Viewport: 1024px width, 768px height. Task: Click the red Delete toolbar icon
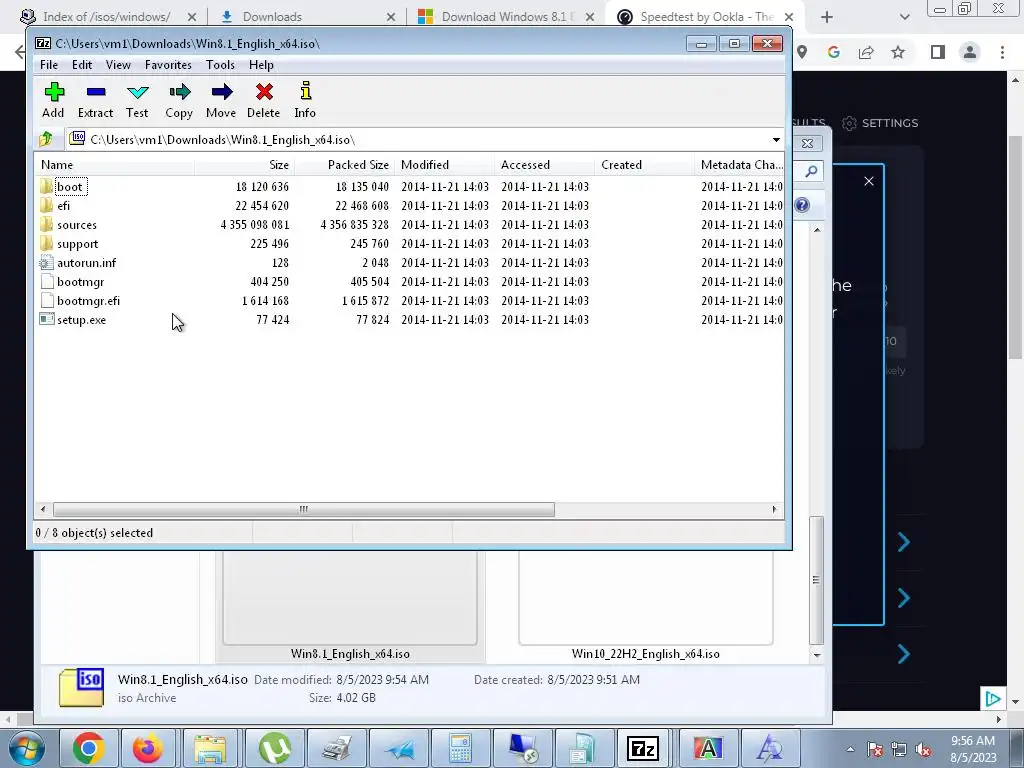click(x=264, y=100)
